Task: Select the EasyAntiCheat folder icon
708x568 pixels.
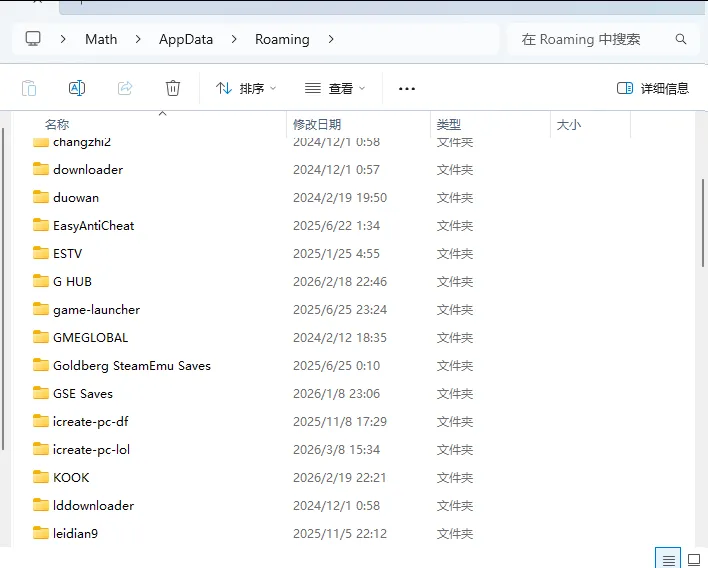Action: coord(41,225)
